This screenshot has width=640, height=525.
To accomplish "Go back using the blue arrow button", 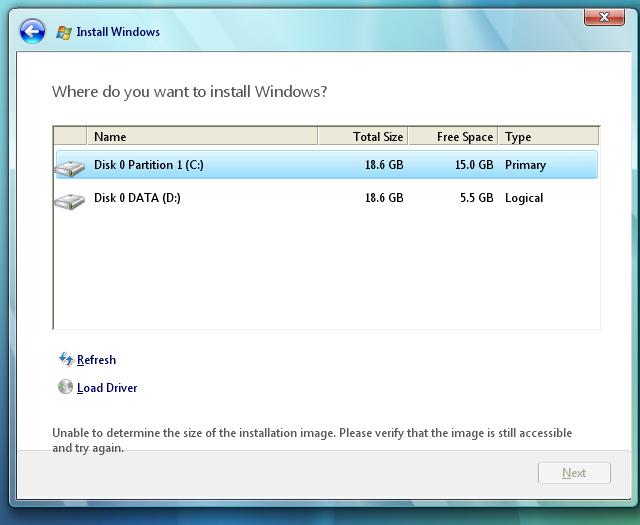I will coord(32,31).
